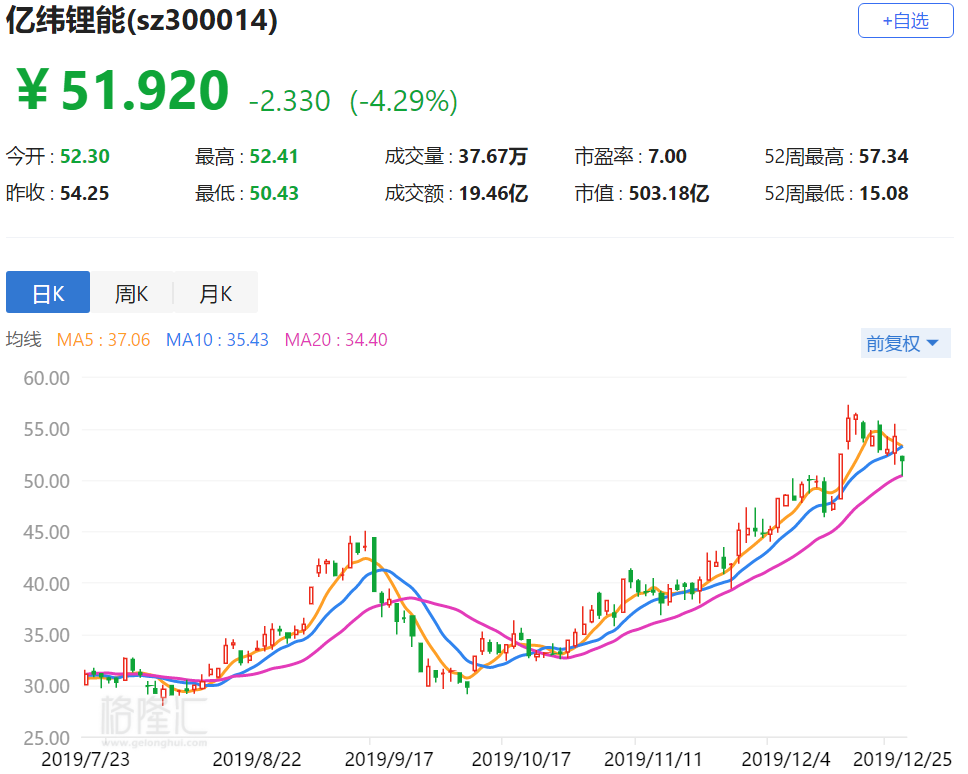Click the 52周最高 value 57.34
Screen dimensions: 968x774
click(884, 156)
